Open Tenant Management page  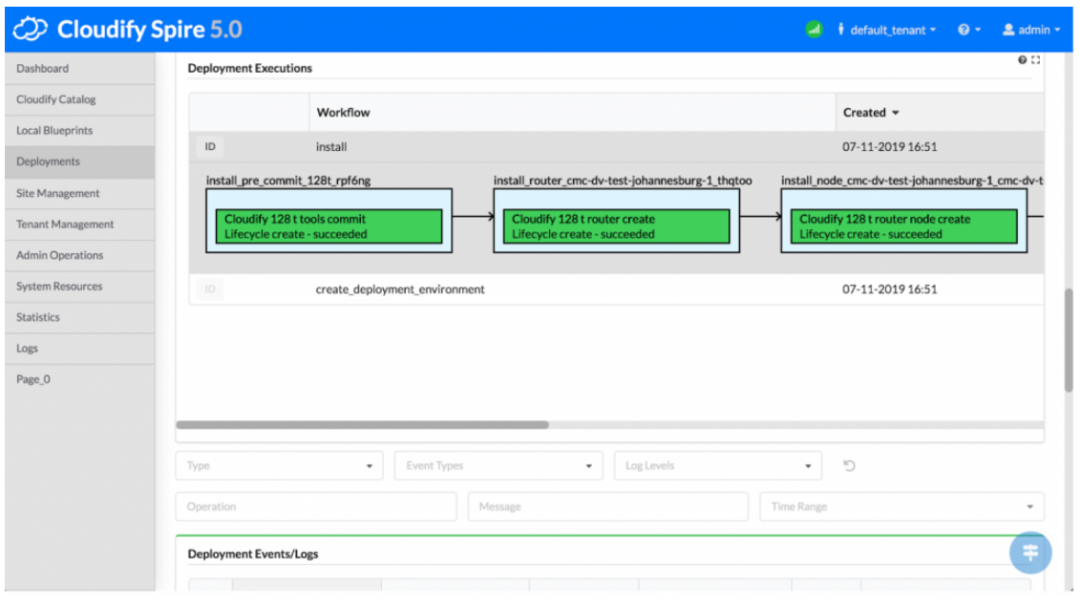click(80, 225)
